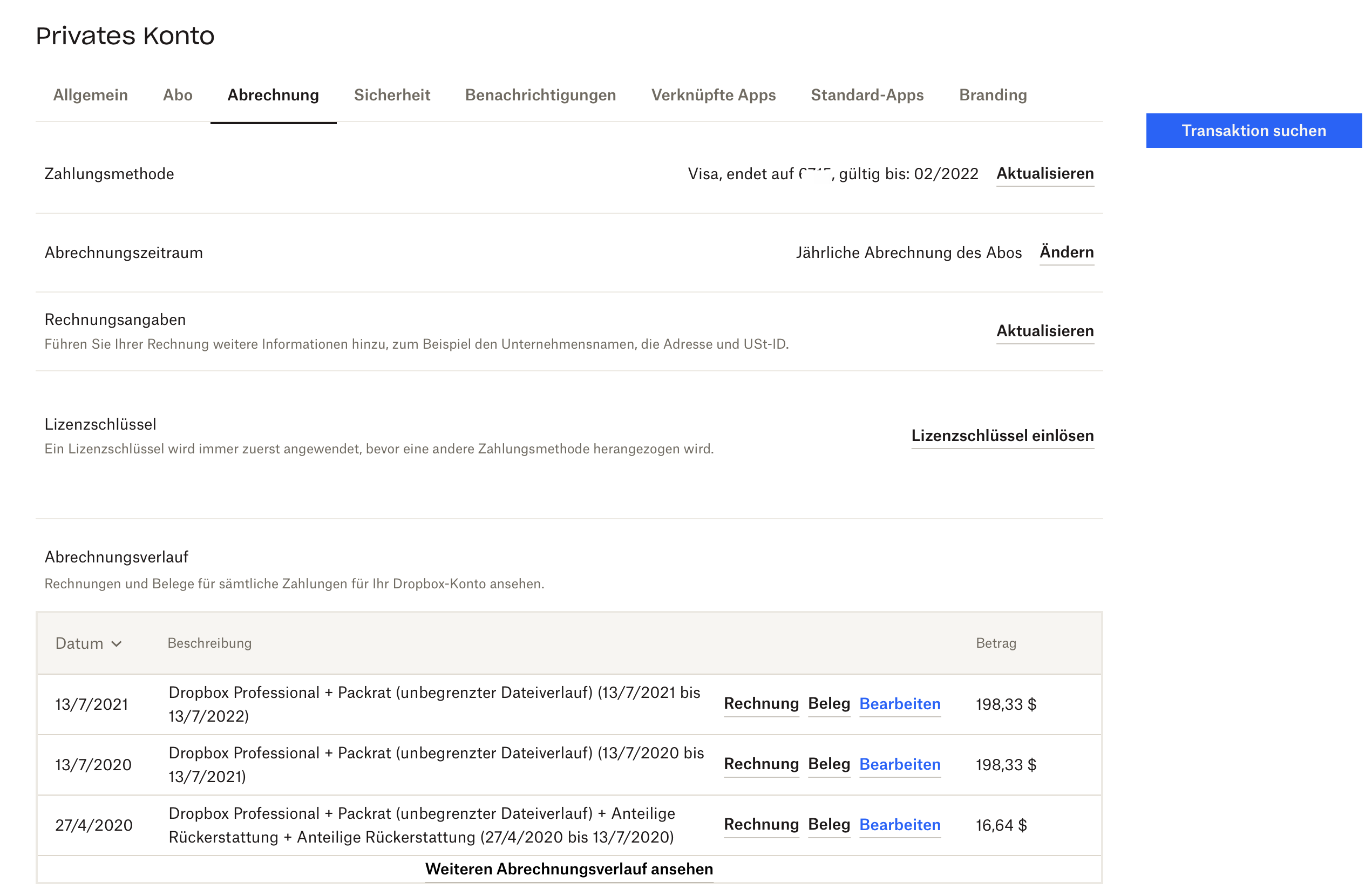The height and width of the screenshot is (896, 1372).
Task: Click the Visa card details text
Action: 833,174
